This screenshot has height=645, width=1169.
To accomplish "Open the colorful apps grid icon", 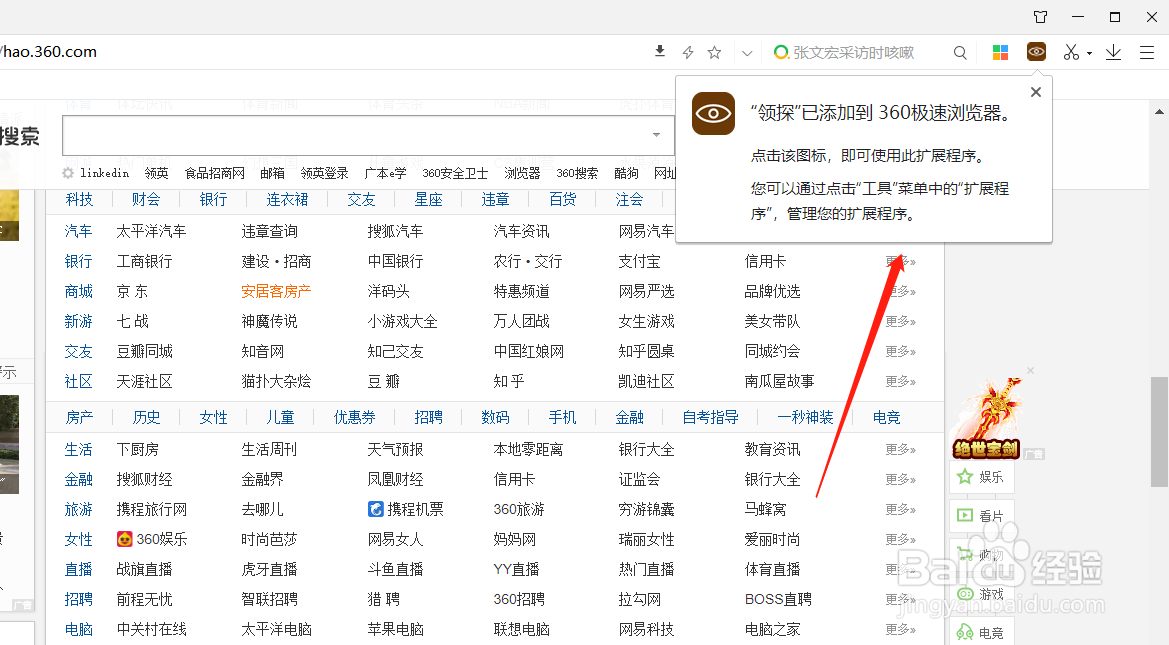I will [x=1001, y=52].
